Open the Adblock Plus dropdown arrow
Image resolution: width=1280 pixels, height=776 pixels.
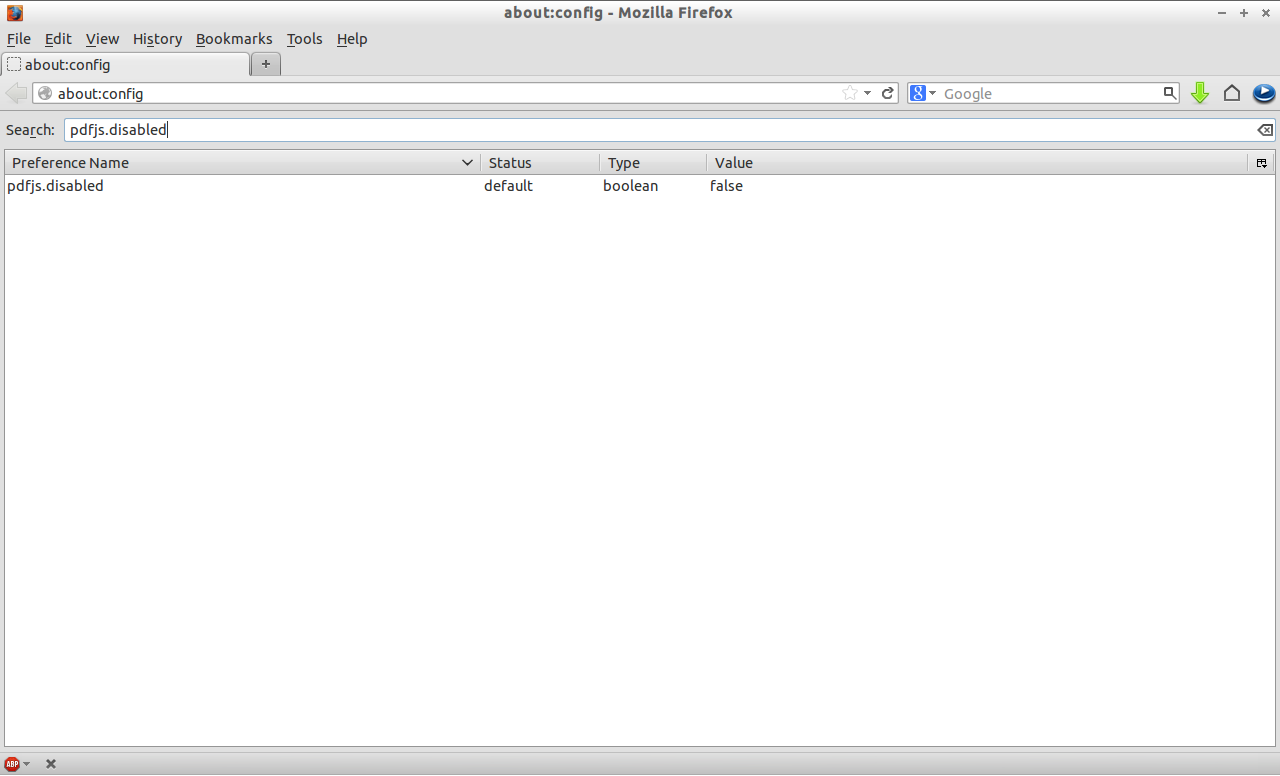point(27,764)
